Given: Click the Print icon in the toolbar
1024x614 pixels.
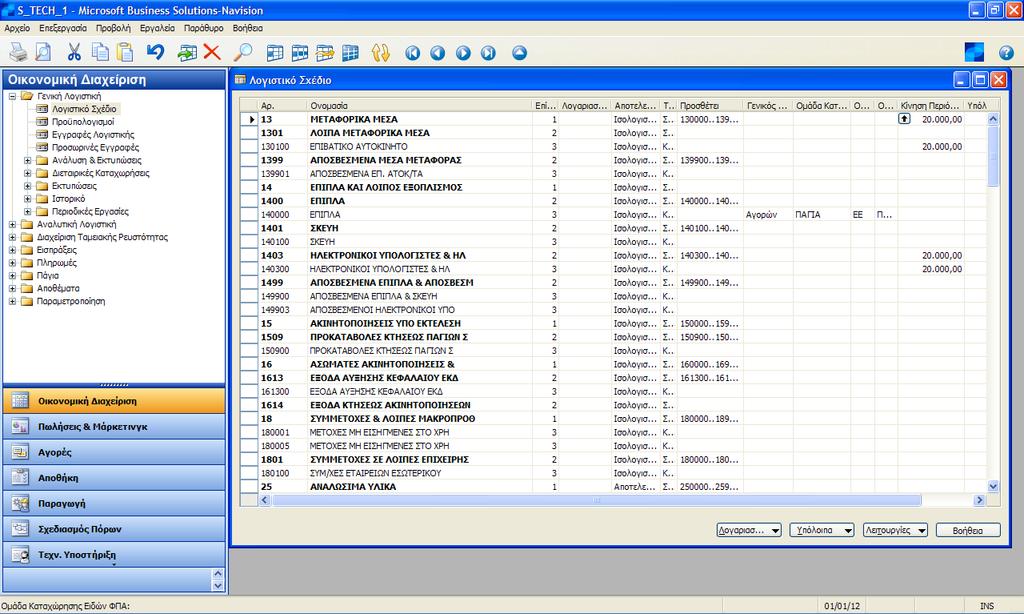Looking at the screenshot, I should (18, 52).
